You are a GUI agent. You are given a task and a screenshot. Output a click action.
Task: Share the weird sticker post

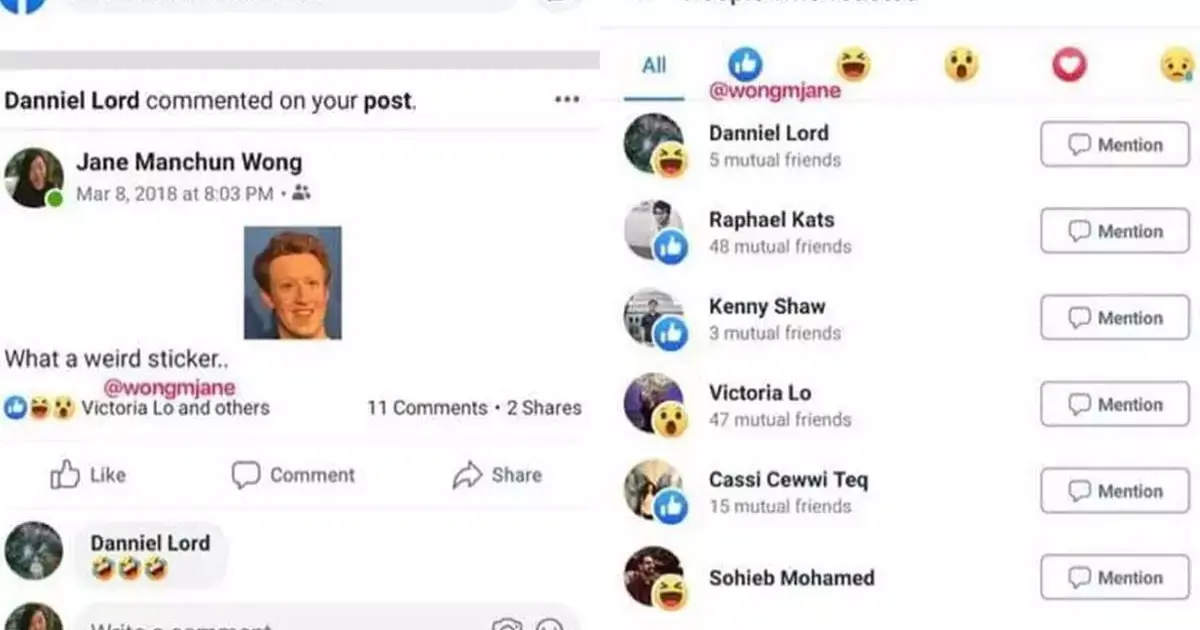pos(497,475)
